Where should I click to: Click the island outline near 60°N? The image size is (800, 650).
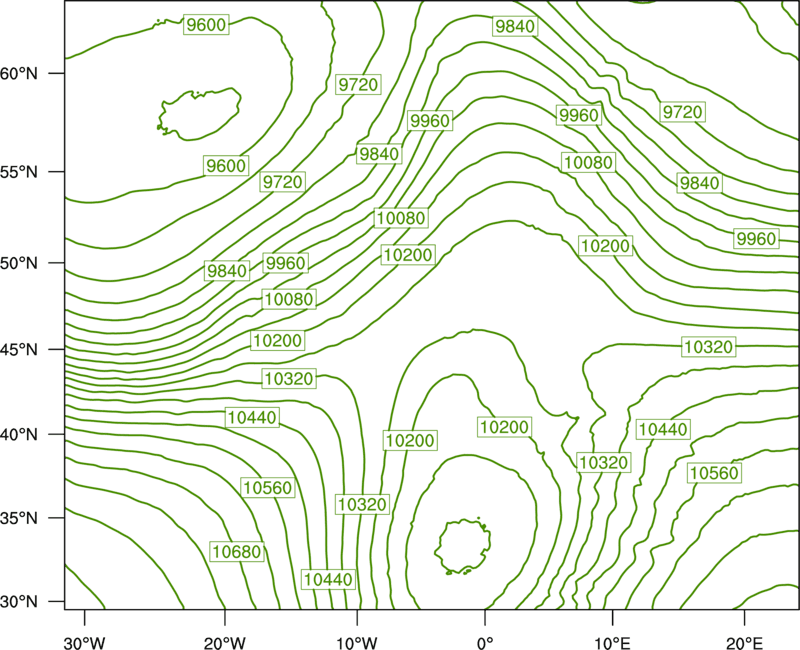[199, 114]
